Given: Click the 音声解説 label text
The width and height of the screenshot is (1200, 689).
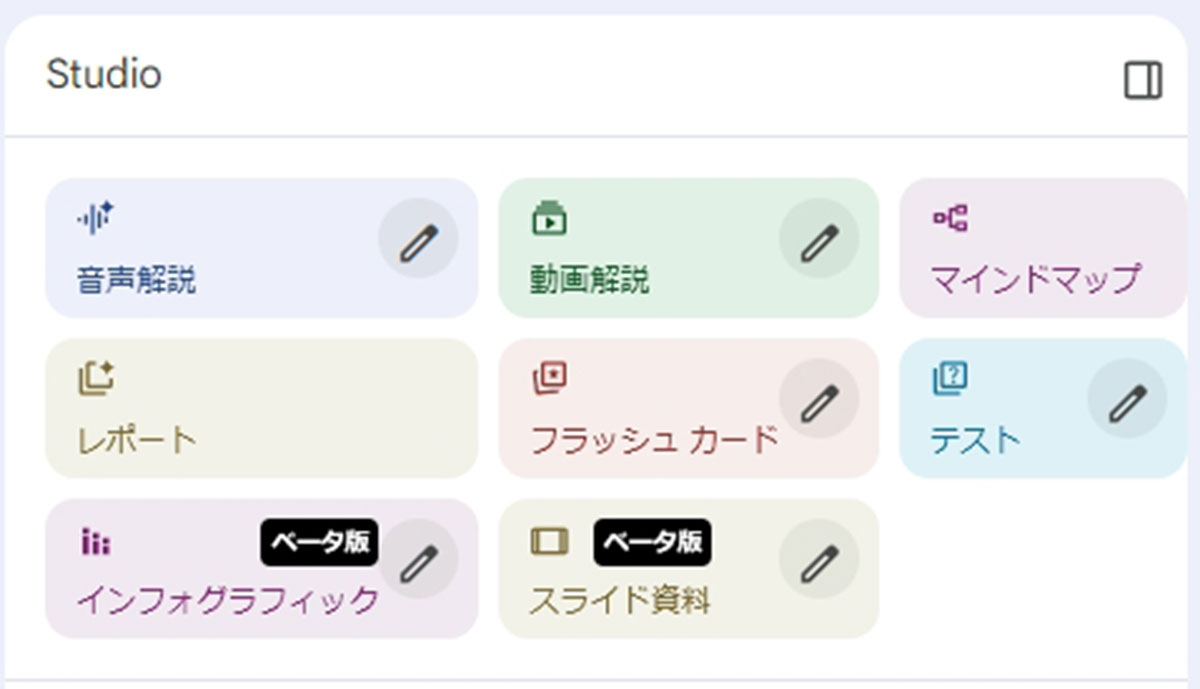Looking at the screenshot, I should point(136,280).
